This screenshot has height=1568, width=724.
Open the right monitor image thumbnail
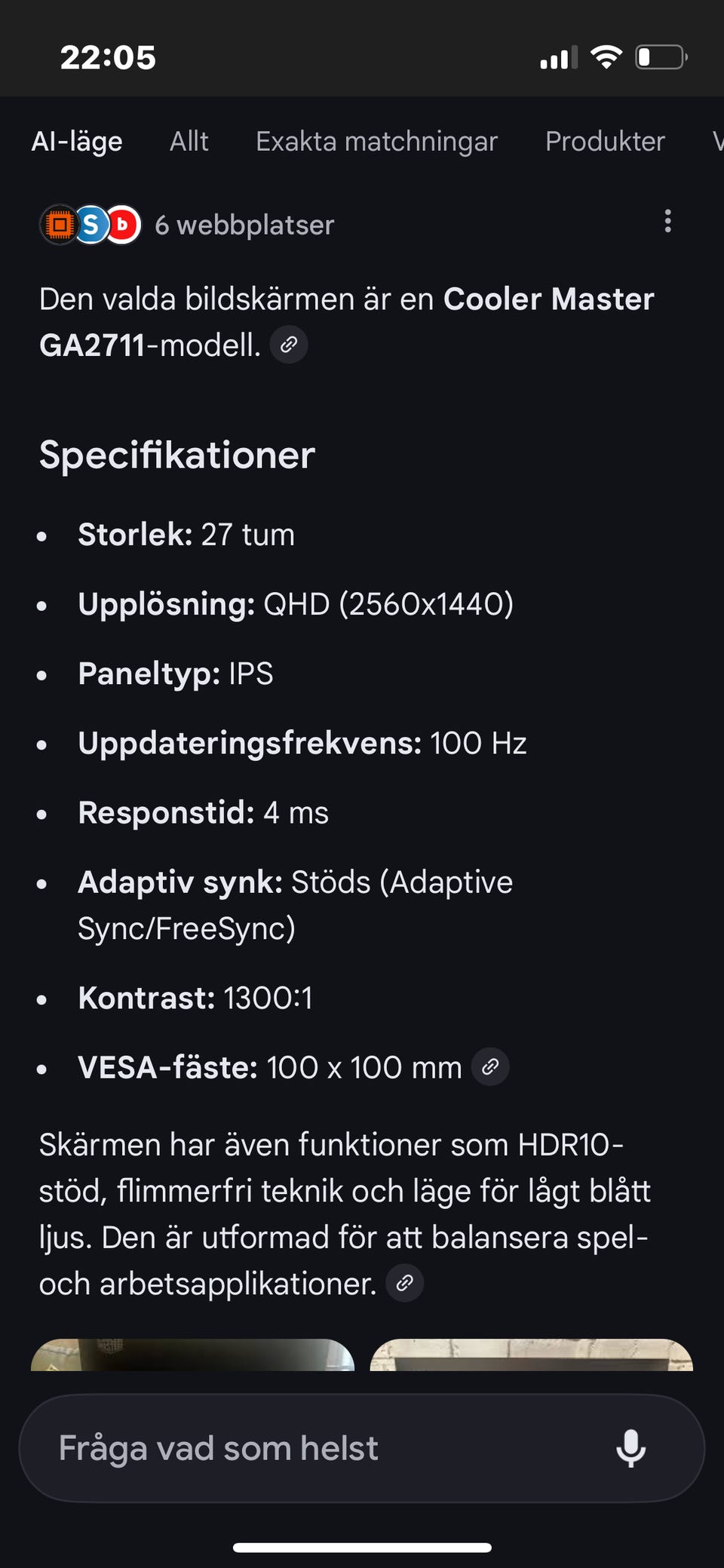tap(531, 1355)
